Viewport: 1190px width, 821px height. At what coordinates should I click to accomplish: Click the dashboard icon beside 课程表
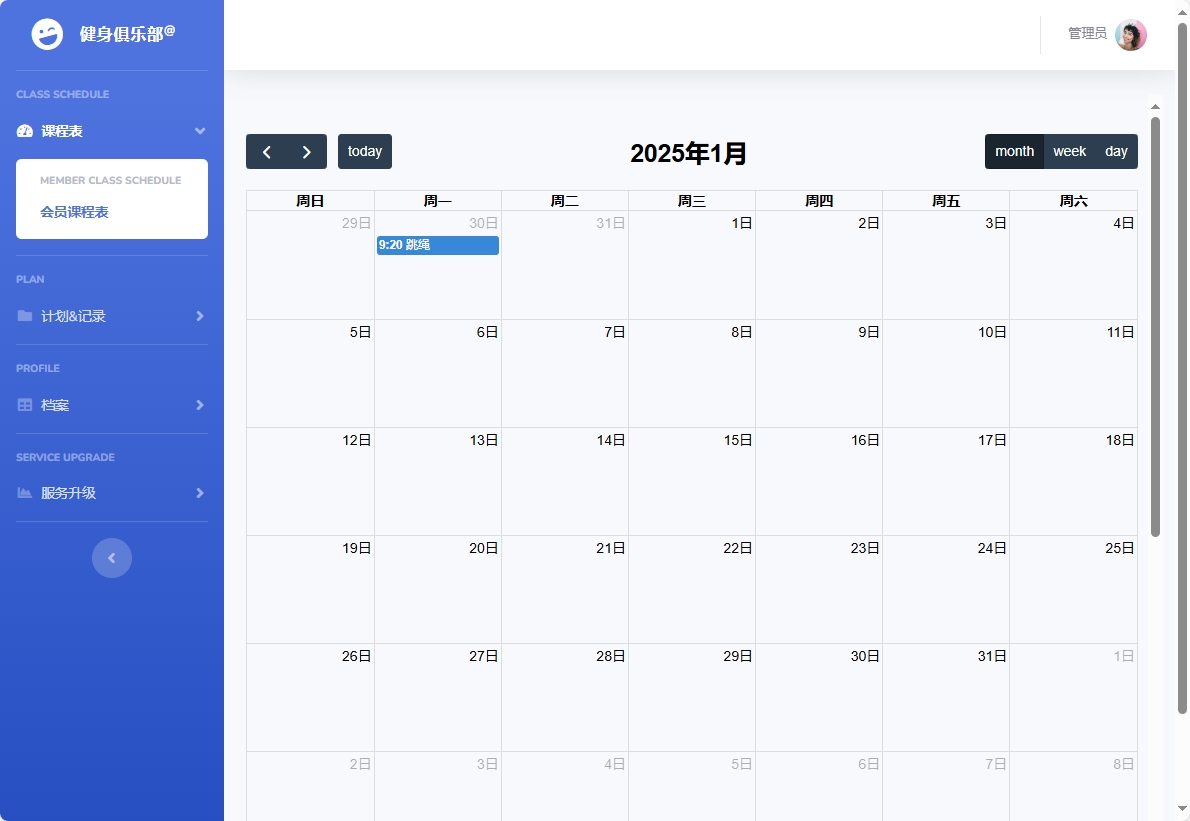click(25, 131)
